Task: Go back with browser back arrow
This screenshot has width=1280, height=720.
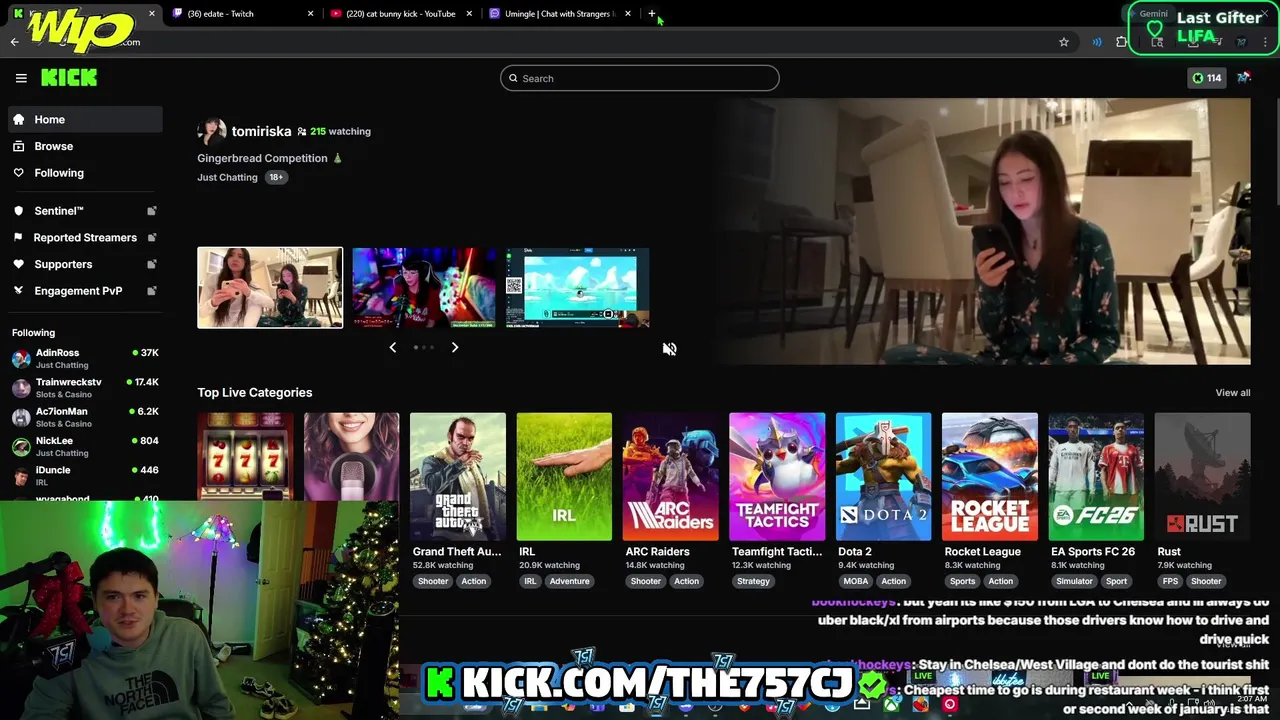Action: [14, 42]
